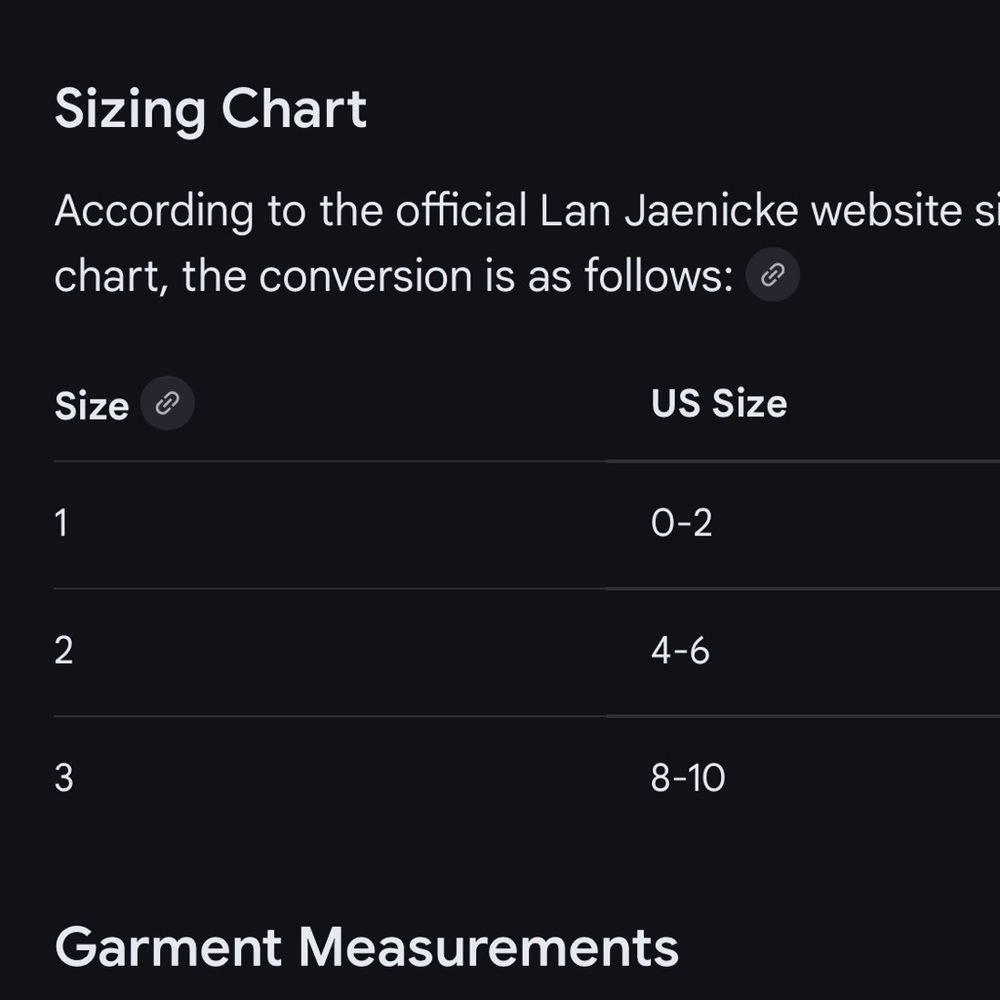
Task: Click the word "According" starting the paragraph
Action: tap(154, 212)
